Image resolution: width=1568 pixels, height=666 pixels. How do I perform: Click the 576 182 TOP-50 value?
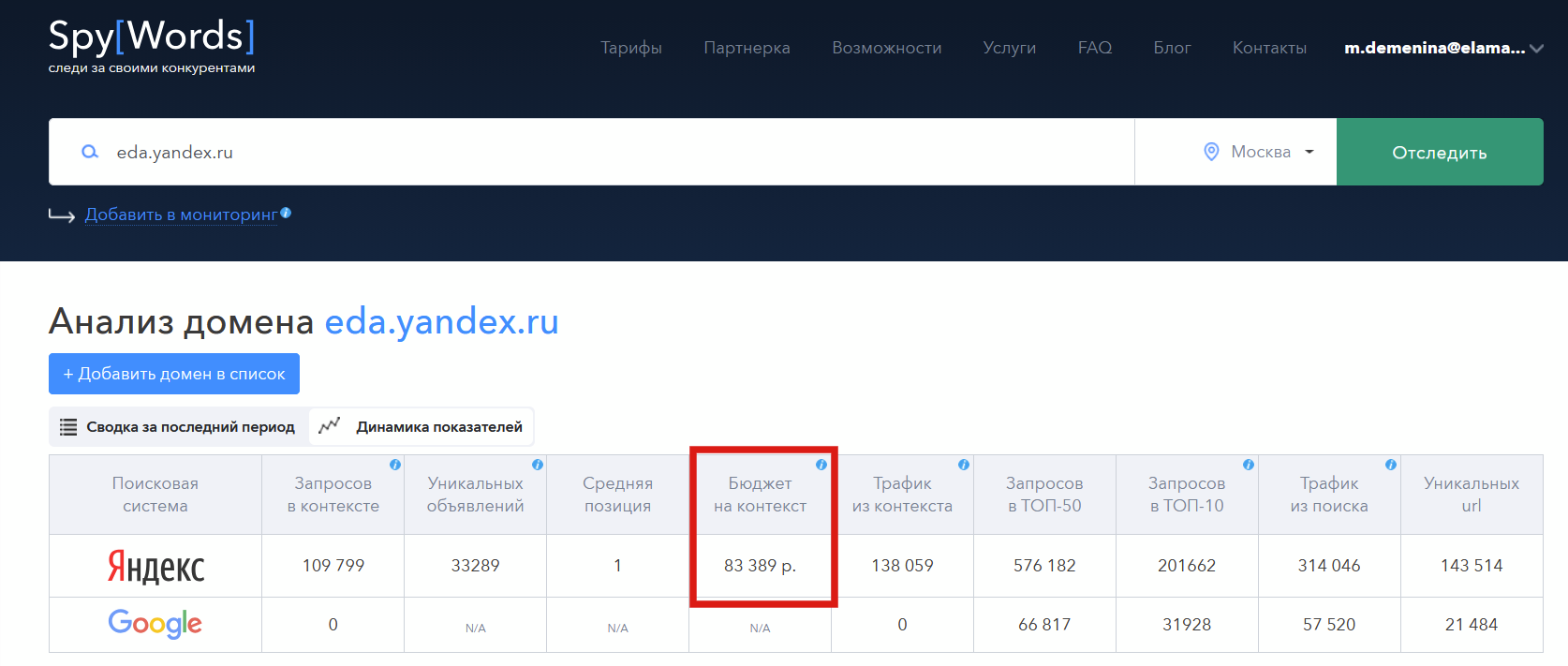[x=1044, y=566]
